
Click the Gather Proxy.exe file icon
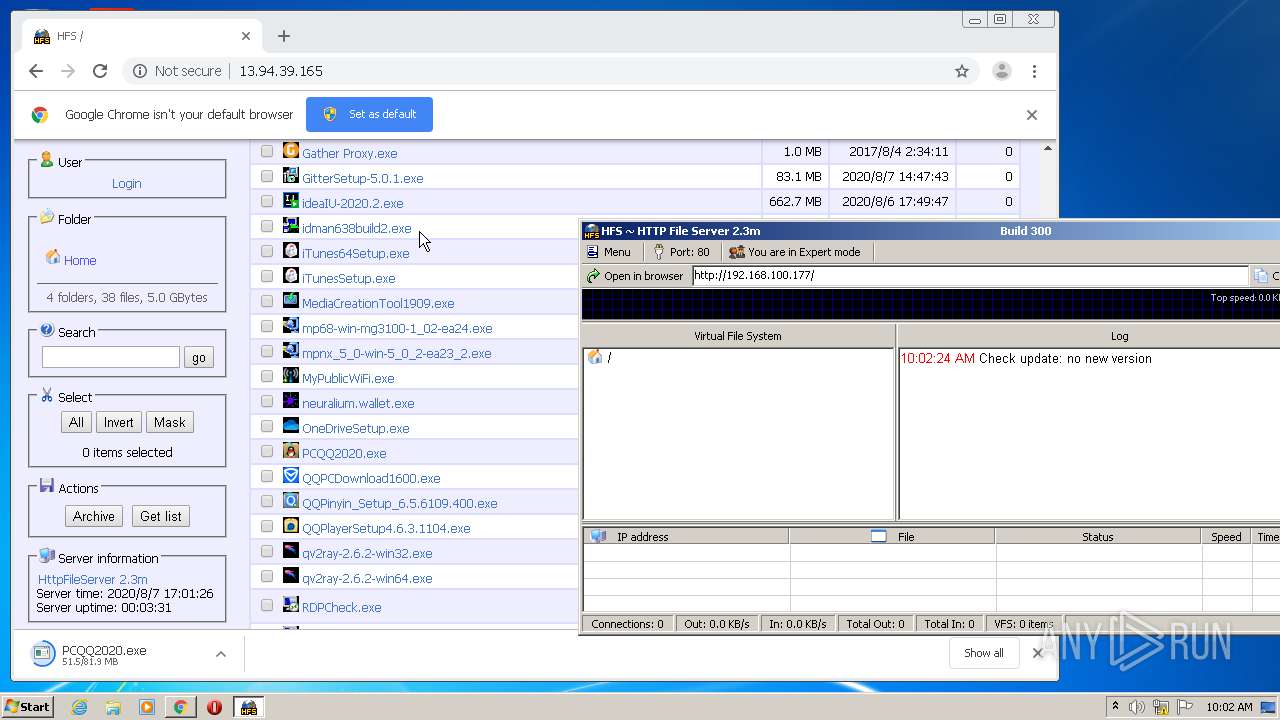click(x=291, y=151)
